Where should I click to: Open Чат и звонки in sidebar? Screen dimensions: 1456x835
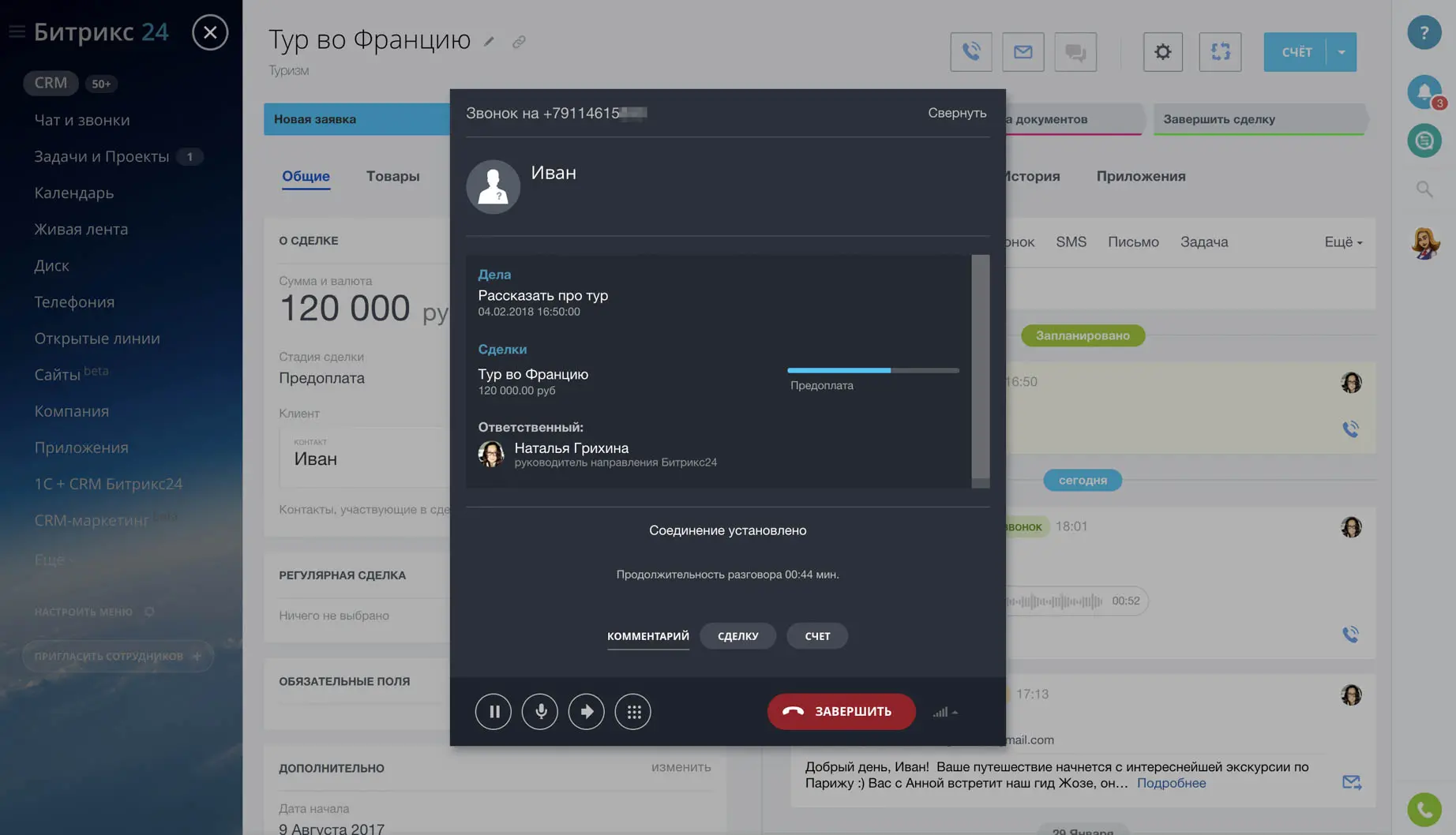pyautogui.click(x=82, y=120)
